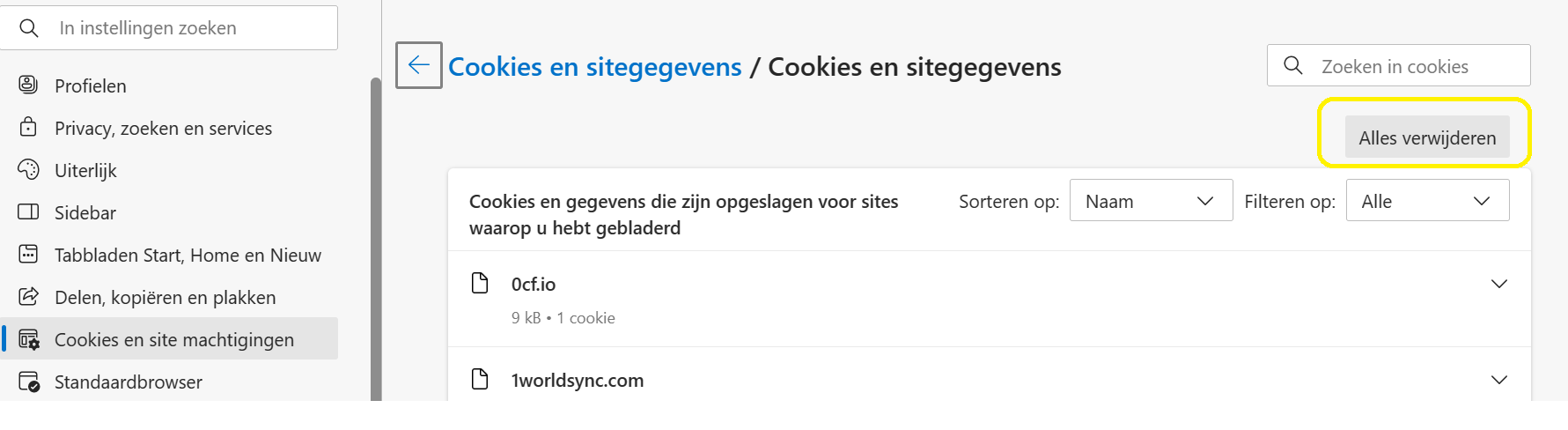Click the Profielen icon in sidebar
This screenshot has width=1568, height=430.
point(28,85)
